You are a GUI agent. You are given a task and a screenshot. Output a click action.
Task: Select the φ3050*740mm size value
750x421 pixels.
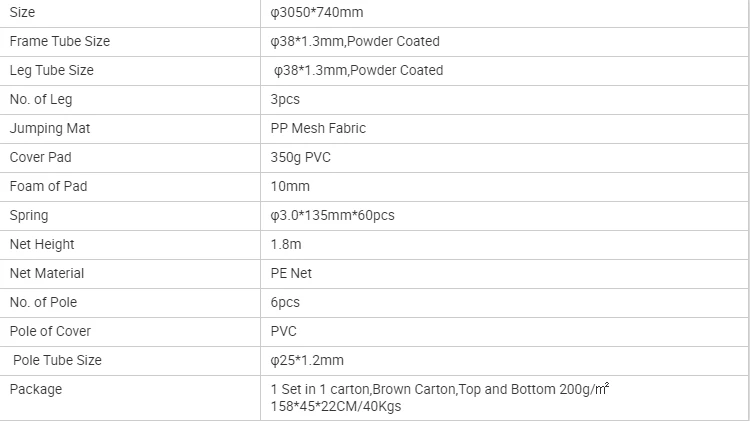coord(317,12)
